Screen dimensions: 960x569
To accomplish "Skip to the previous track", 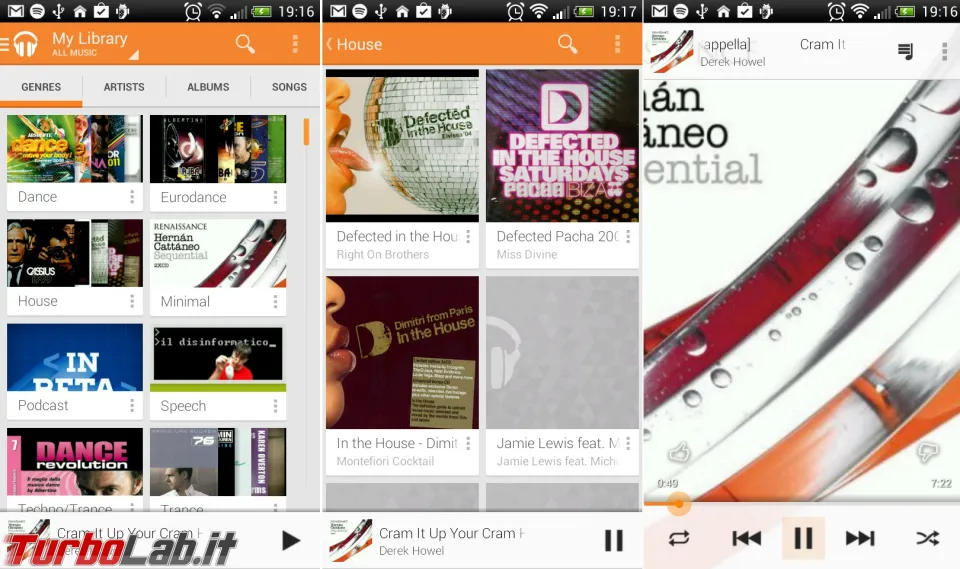I will (x=746, y=538).
